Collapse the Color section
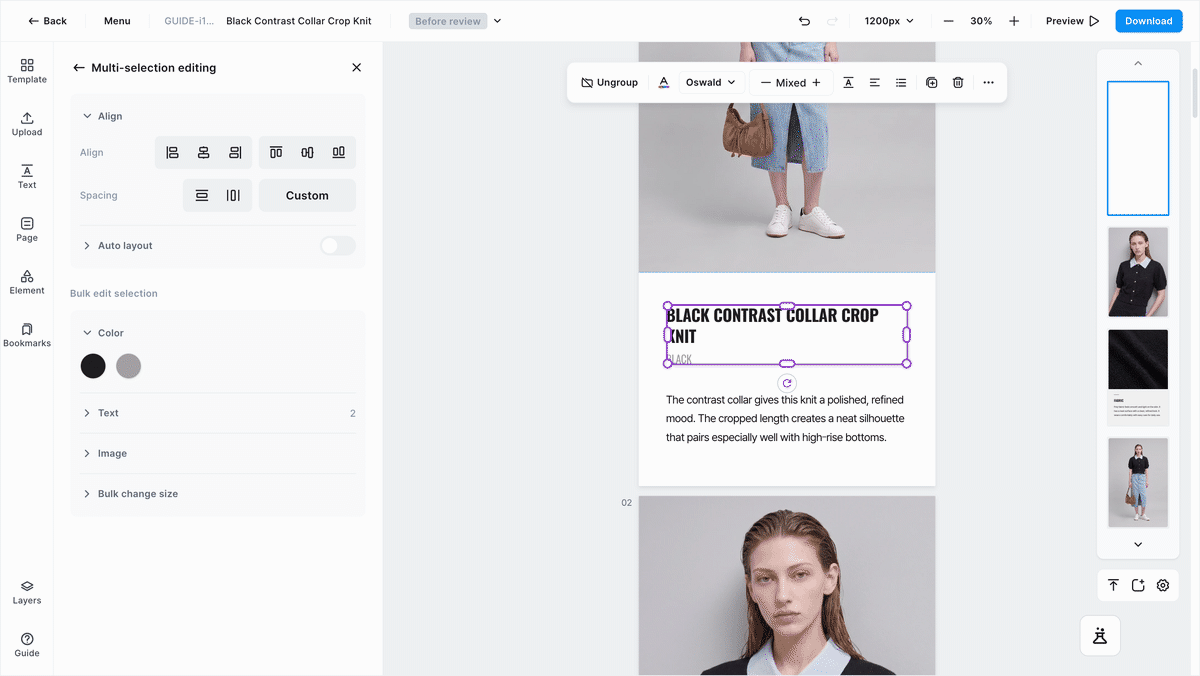Image resolution: width=1200 pixels, height=676 pixels. coord(88,333)
